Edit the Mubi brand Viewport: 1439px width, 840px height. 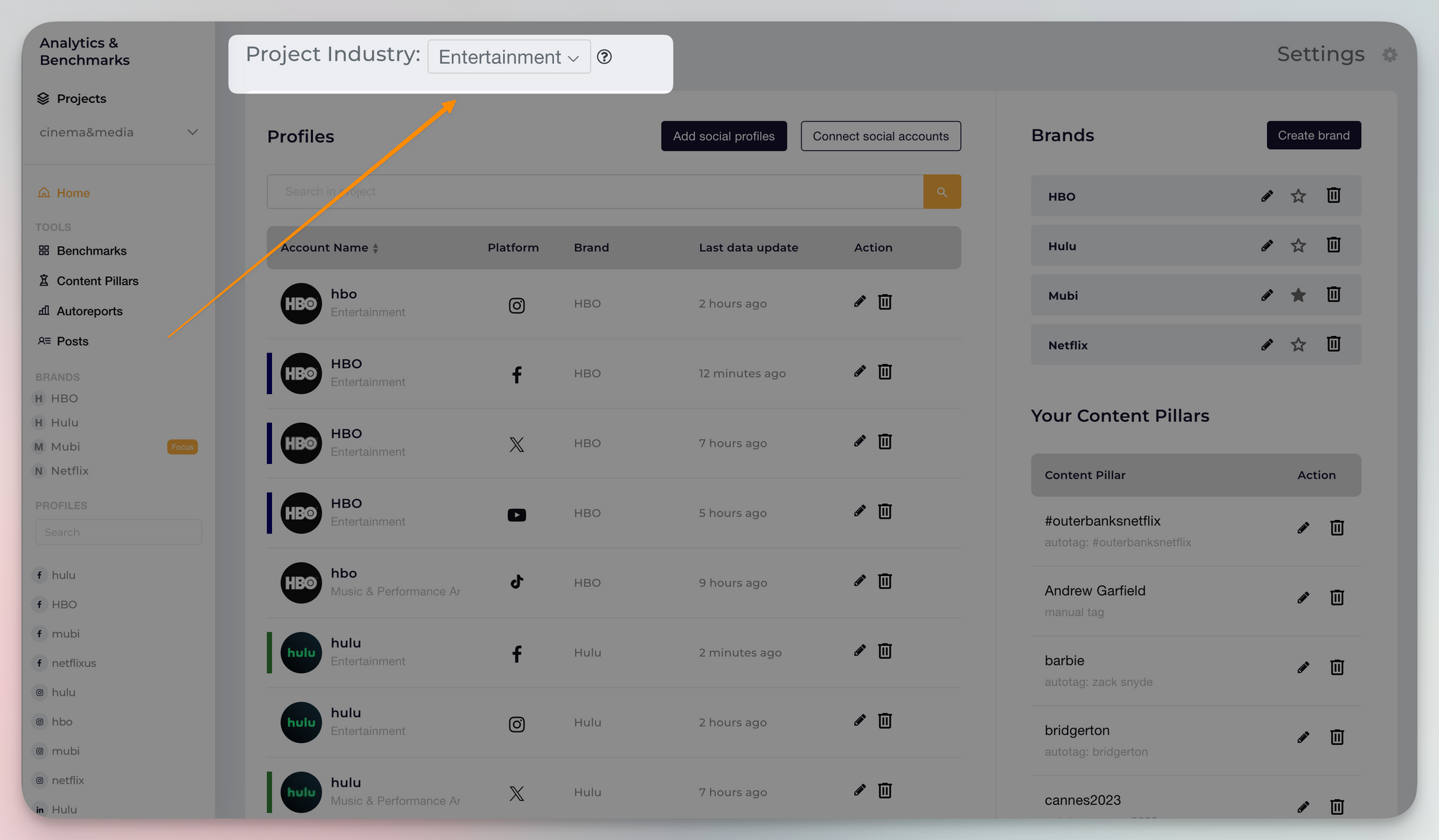click(x=1267, y=296)
